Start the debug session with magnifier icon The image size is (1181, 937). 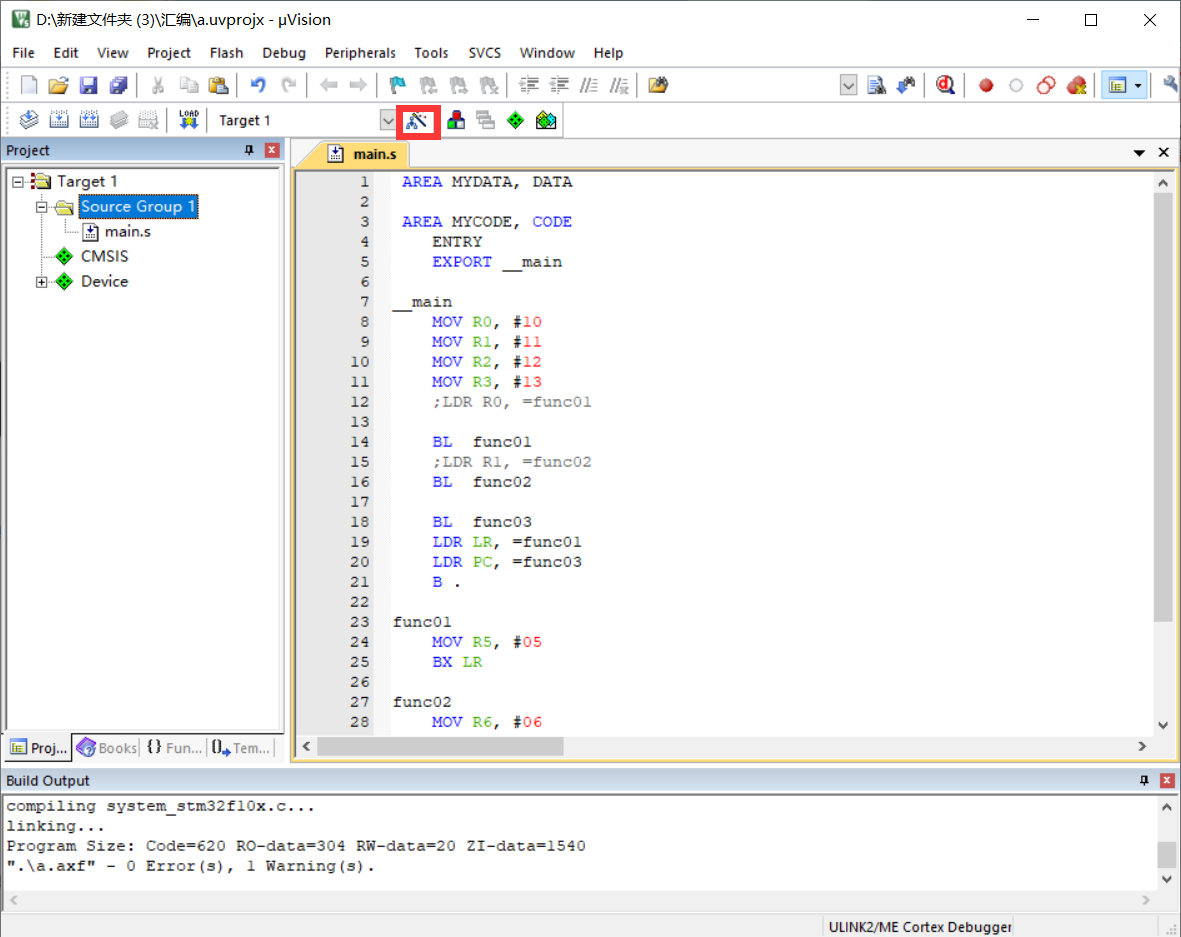point(945,85)
